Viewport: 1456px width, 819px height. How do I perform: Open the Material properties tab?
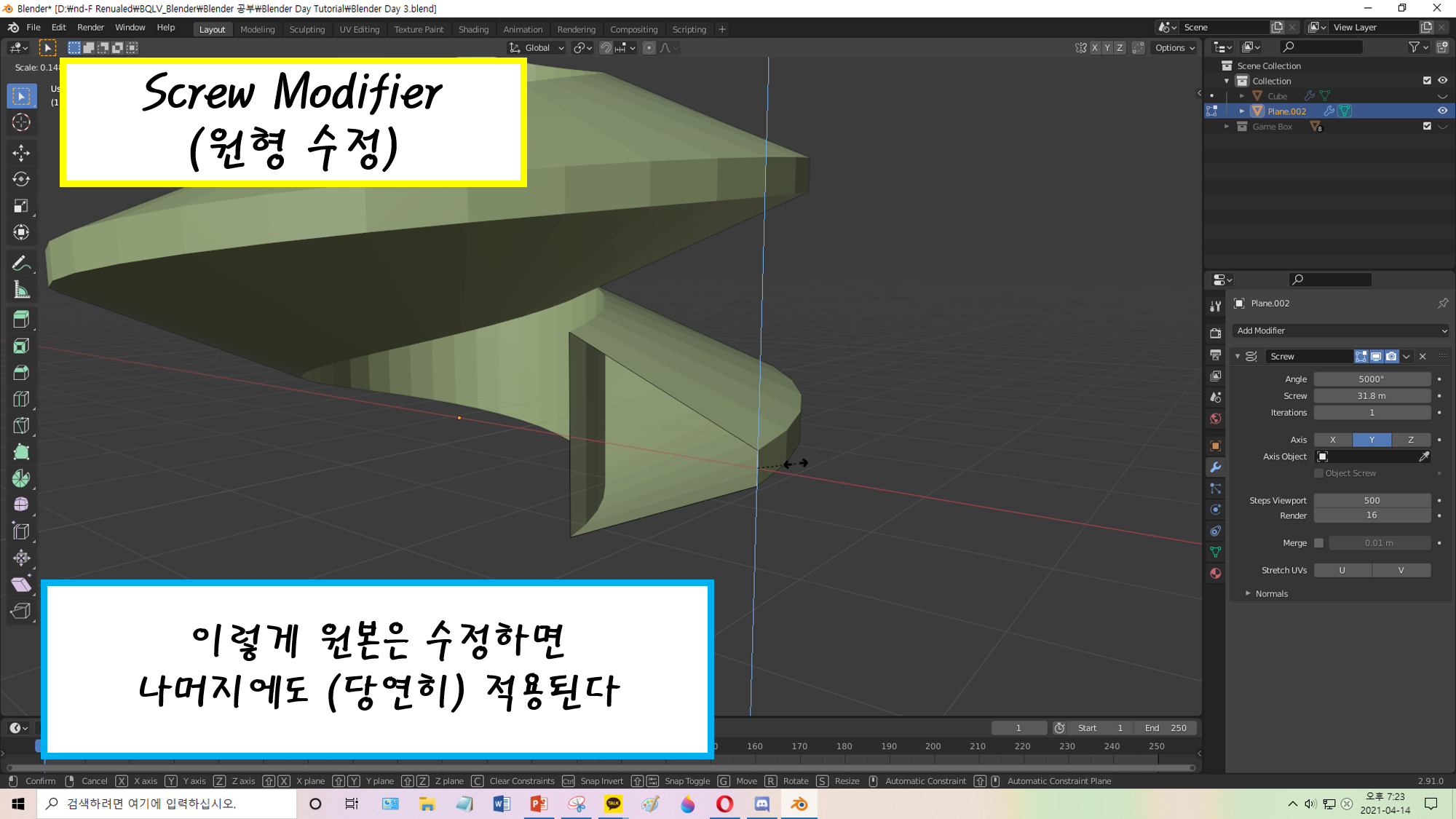pos(1215,574)
